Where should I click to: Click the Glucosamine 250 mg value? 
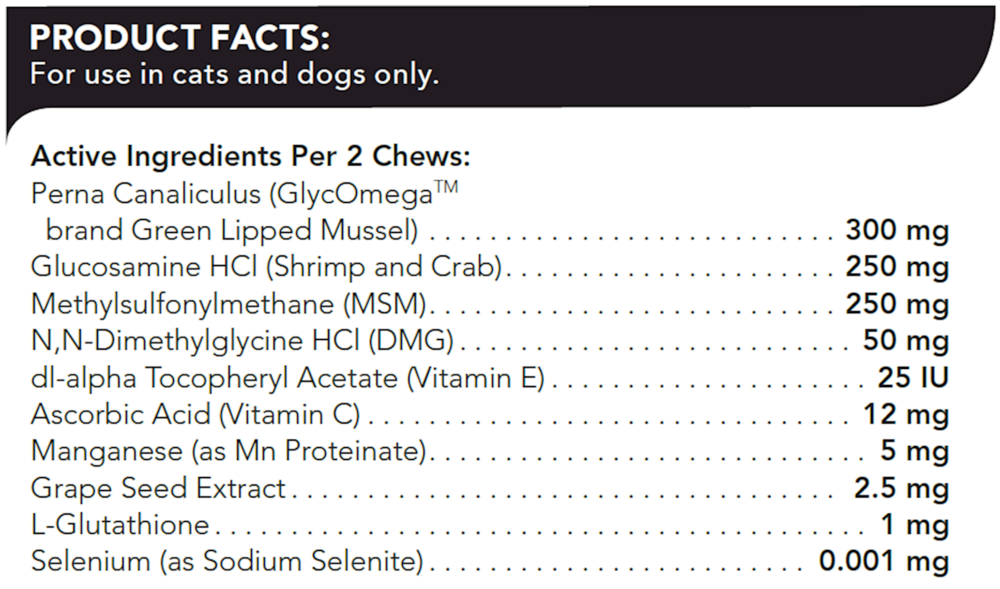point(896,268)
